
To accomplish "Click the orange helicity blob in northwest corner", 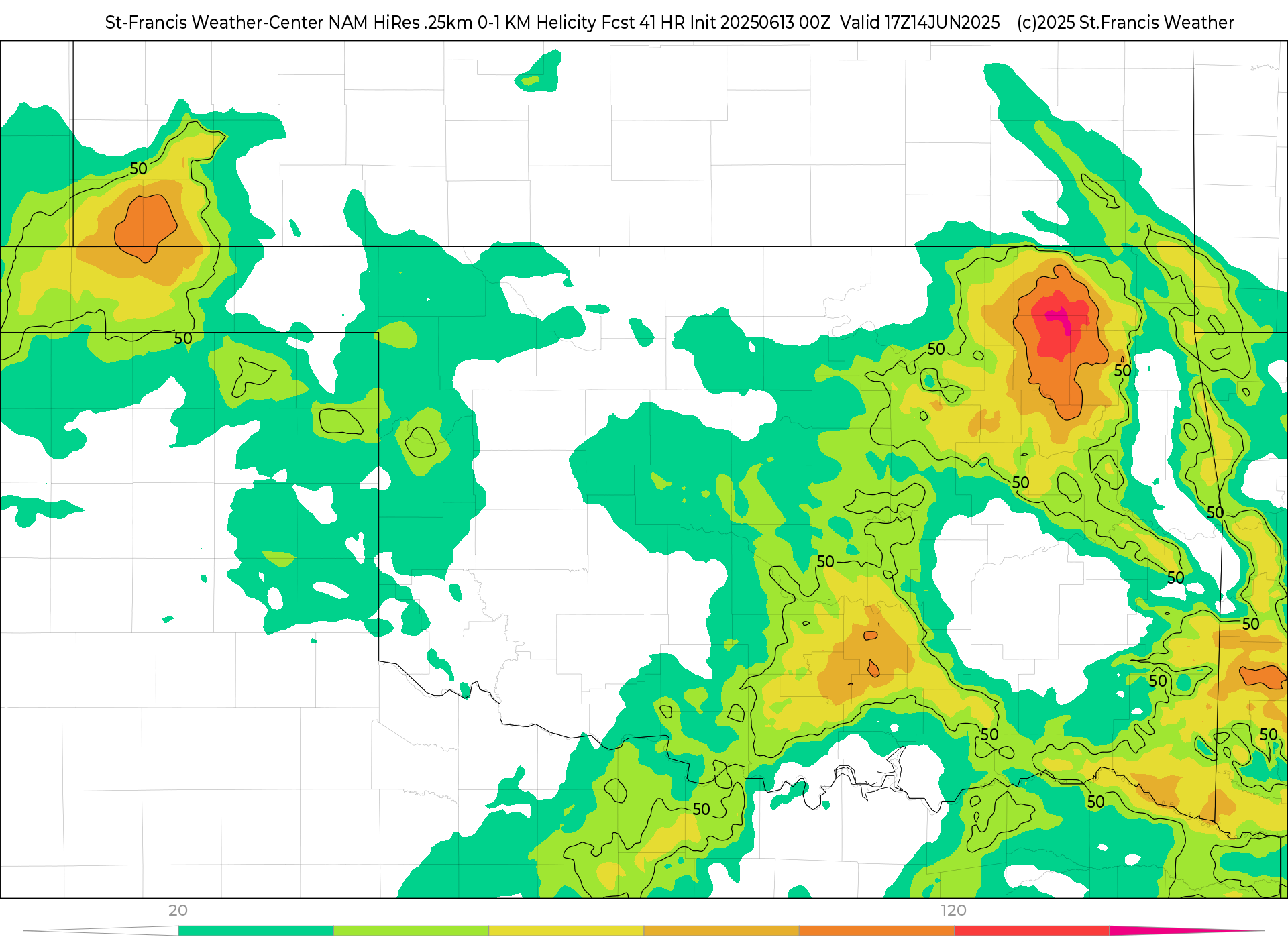I will pyautogui.click(x=146, y=228).
